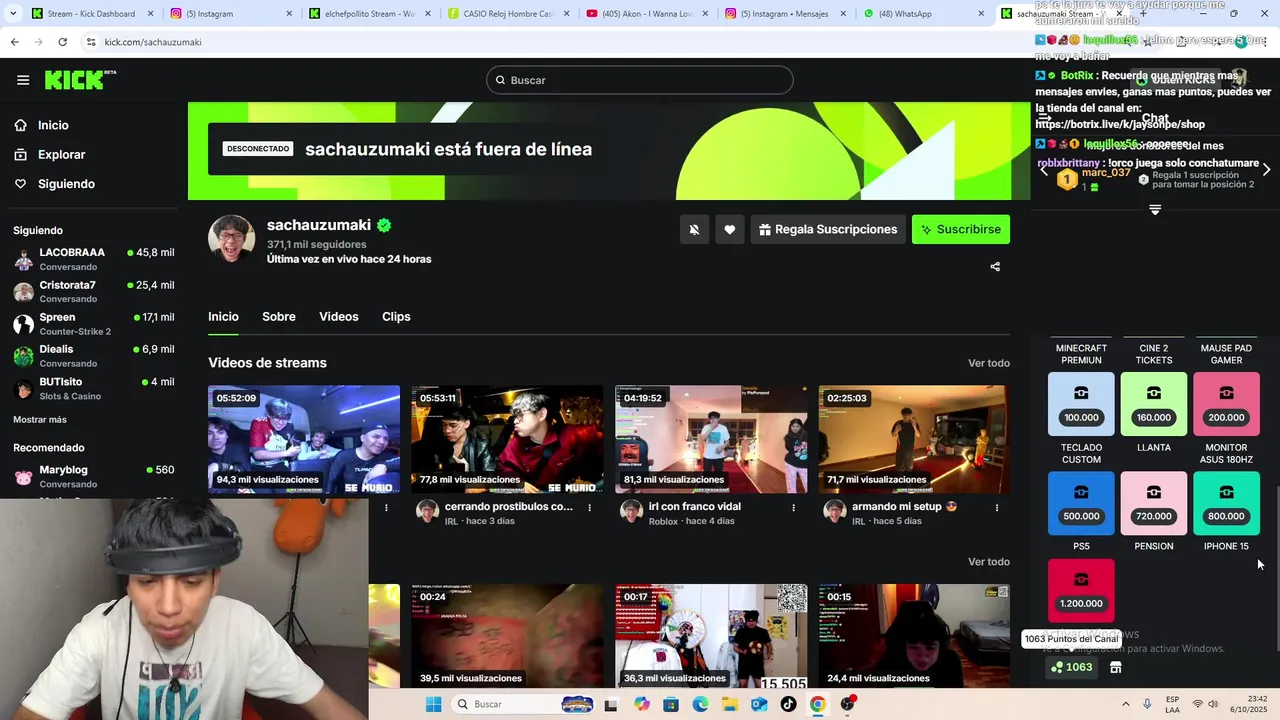Click the green Suscribirse button
1280x720 pixels.
coord(961,229)
